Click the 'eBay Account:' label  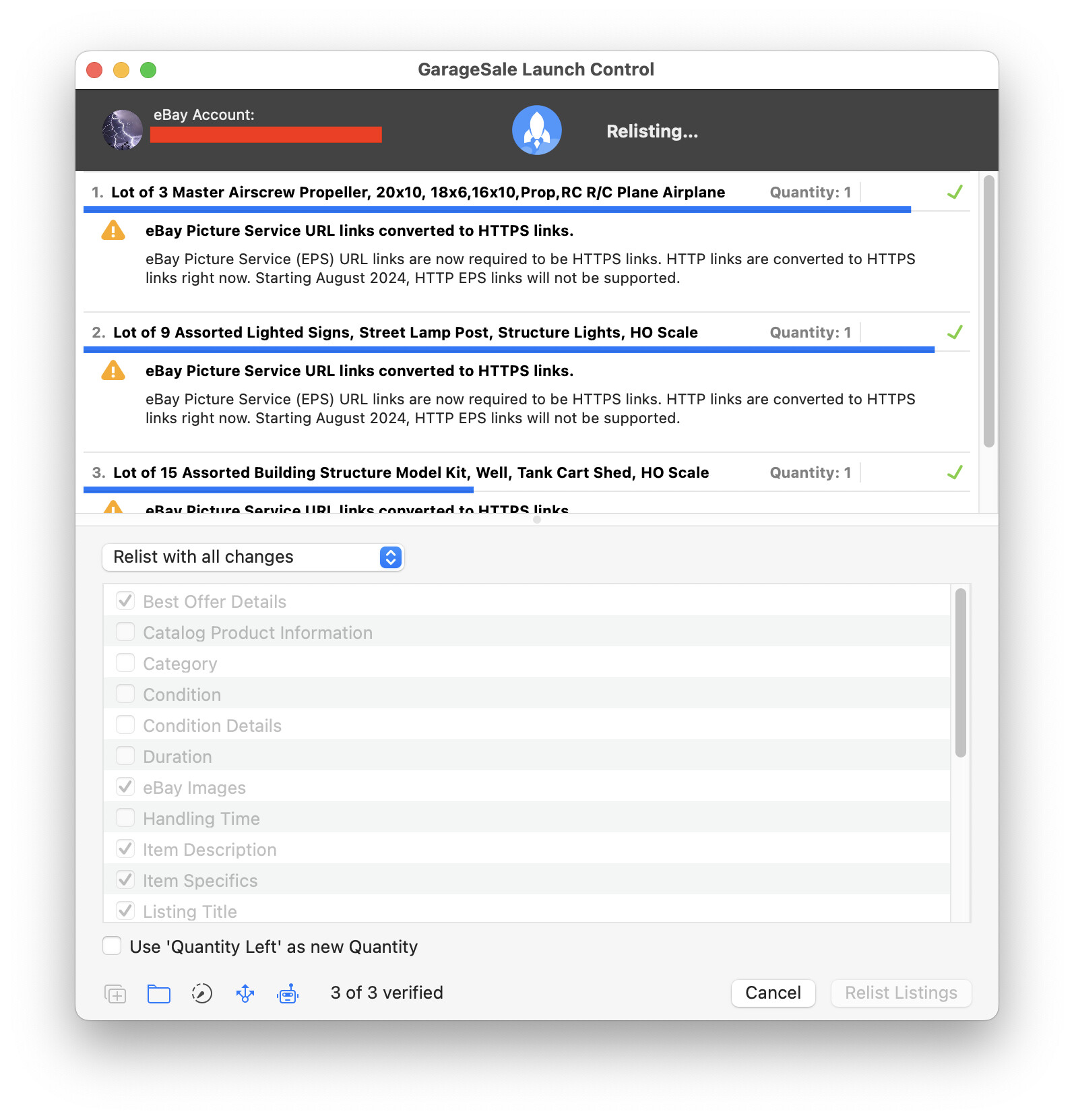tap(204, 115)
